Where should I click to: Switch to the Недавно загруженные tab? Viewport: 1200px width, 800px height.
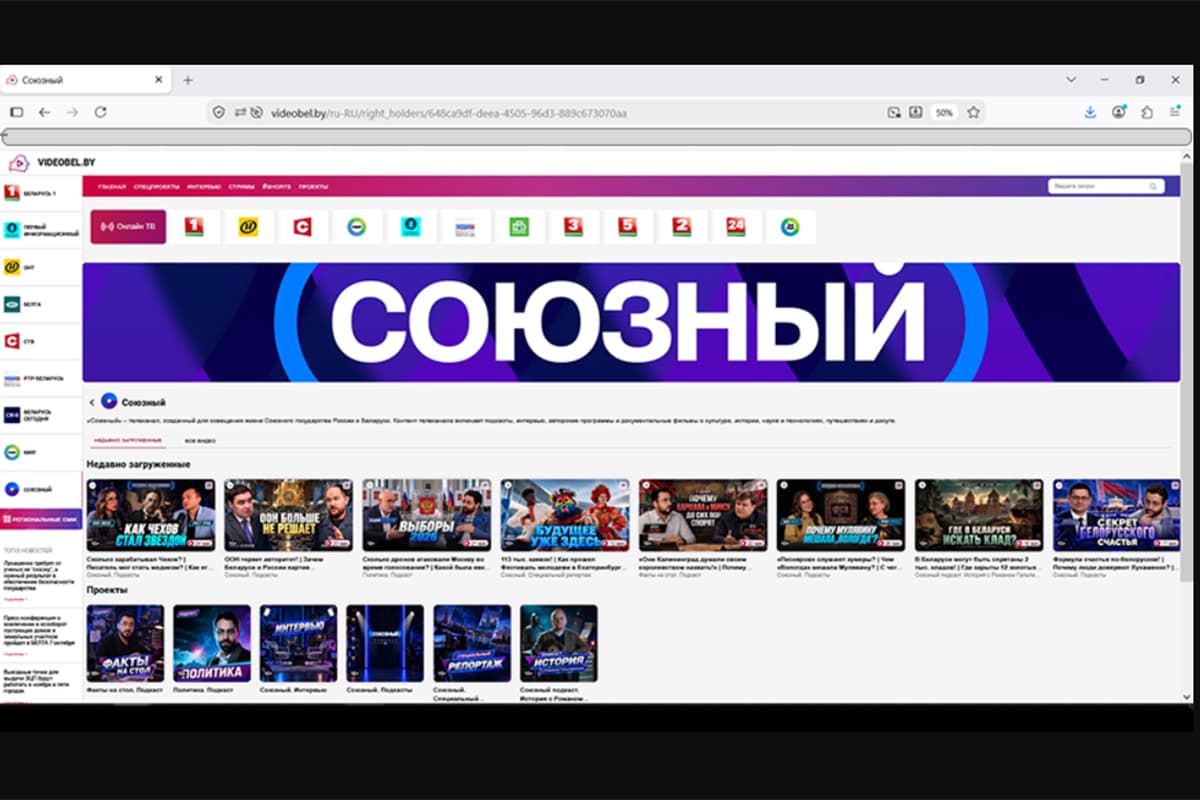[128, 440]
